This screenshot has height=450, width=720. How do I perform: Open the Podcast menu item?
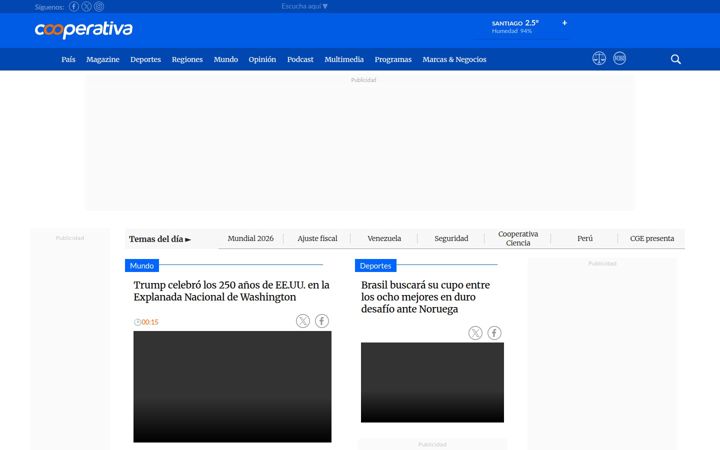pos(300,59)
